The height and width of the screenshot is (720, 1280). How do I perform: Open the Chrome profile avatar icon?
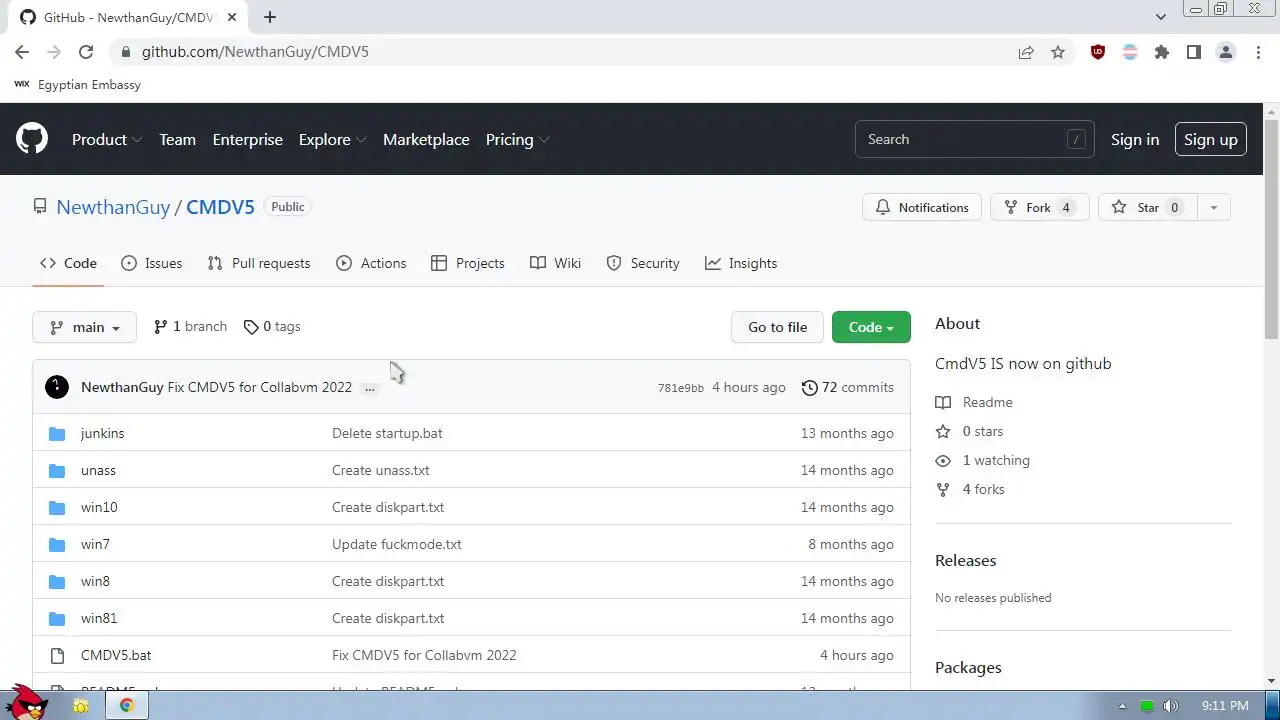1226,52
